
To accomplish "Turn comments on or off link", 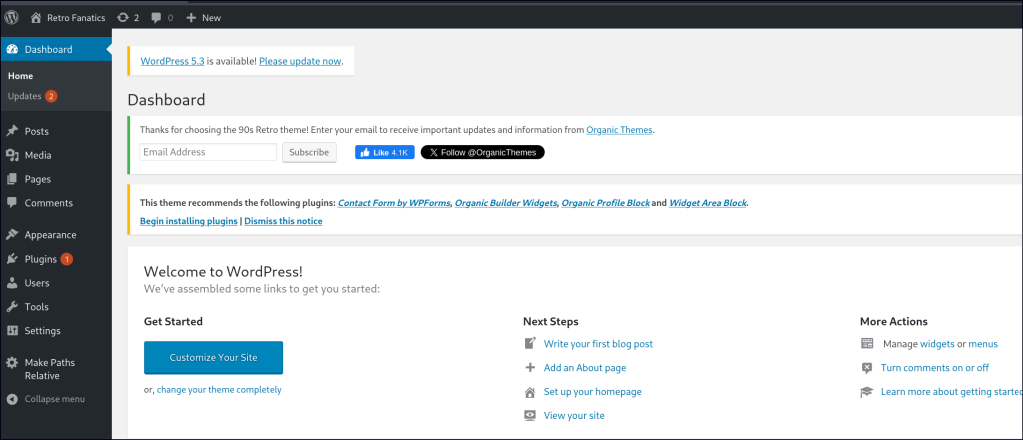I will [935, 368].
